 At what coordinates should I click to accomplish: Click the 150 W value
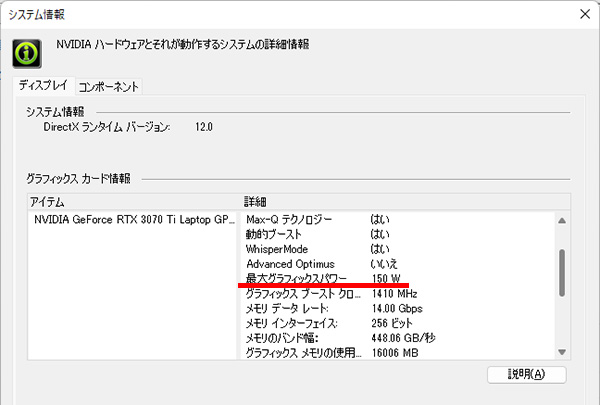[x=386, y=278]
